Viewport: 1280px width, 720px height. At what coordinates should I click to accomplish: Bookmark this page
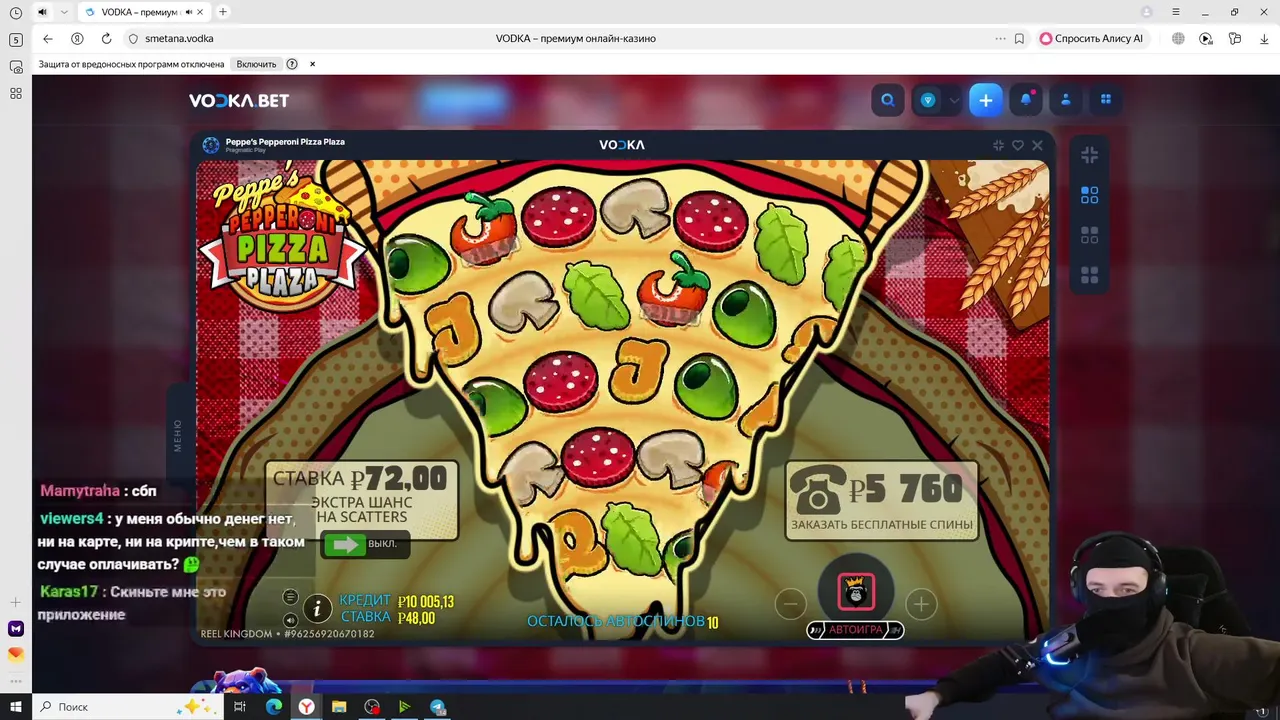1019,38
